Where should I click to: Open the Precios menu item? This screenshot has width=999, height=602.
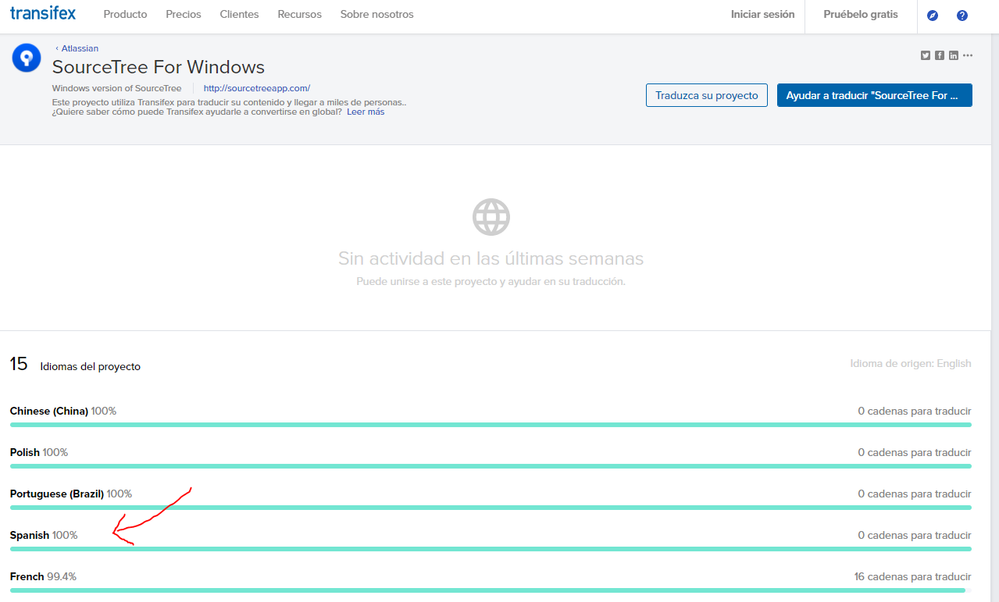tap(183, 14)
